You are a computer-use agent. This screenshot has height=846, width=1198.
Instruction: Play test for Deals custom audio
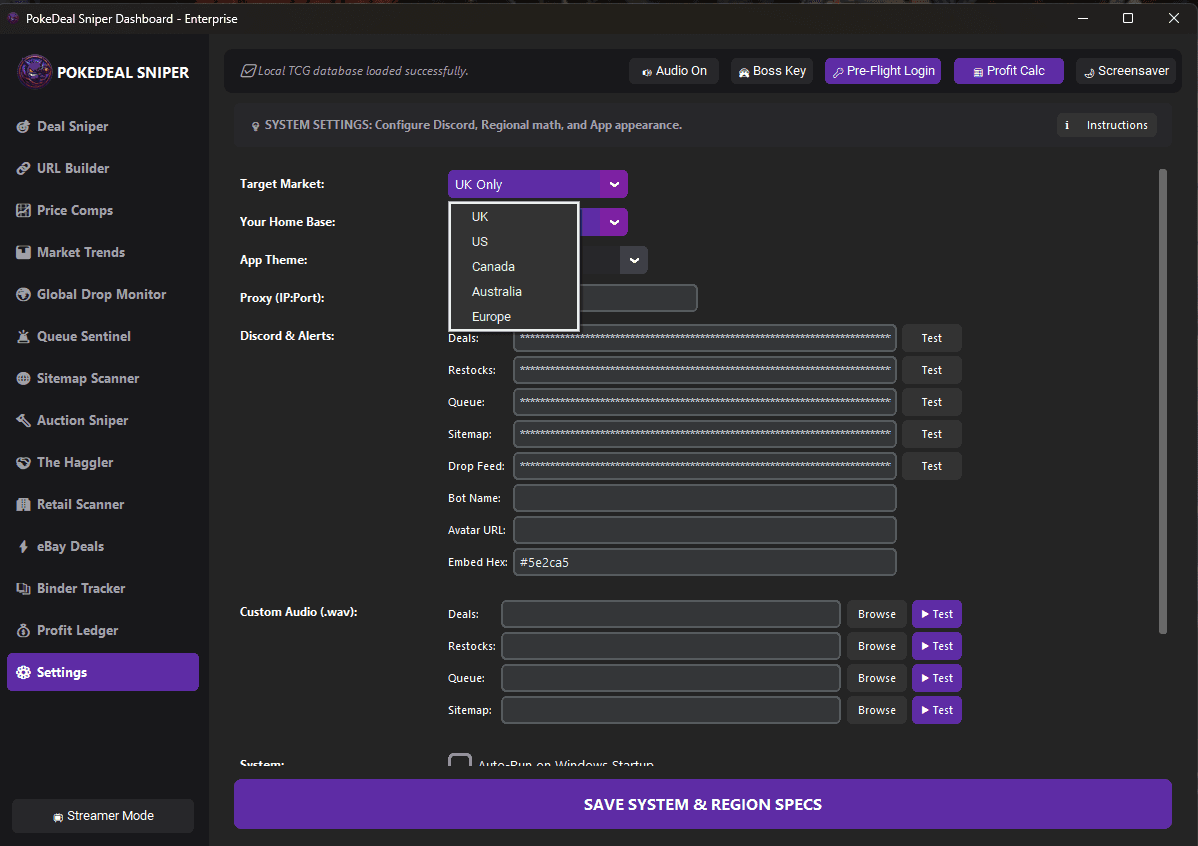coord(937,614)
